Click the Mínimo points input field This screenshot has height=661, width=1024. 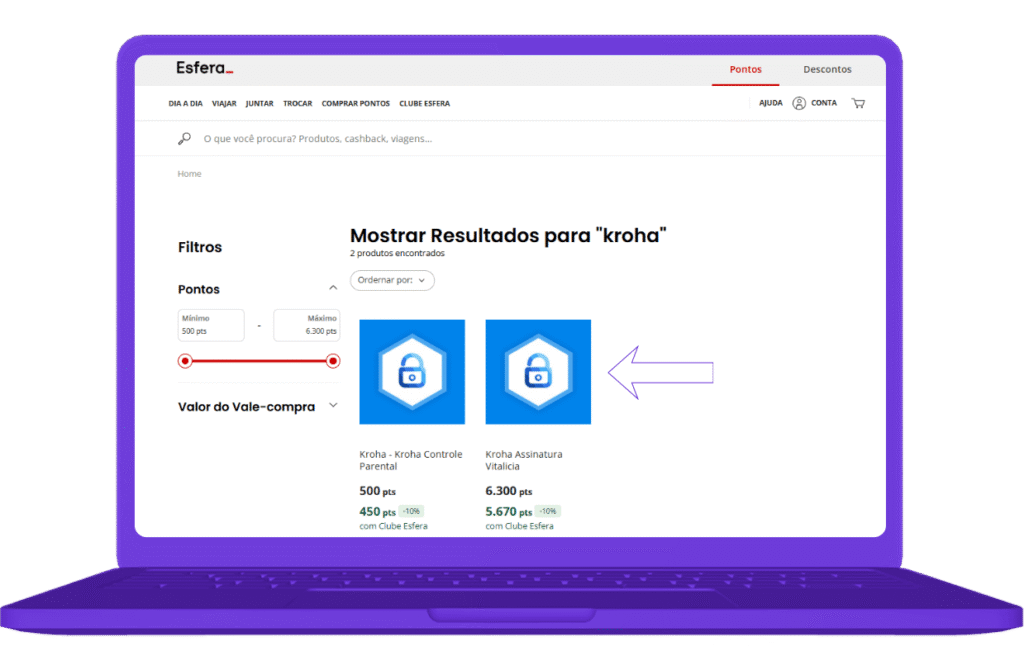click(x=211, y=326)
